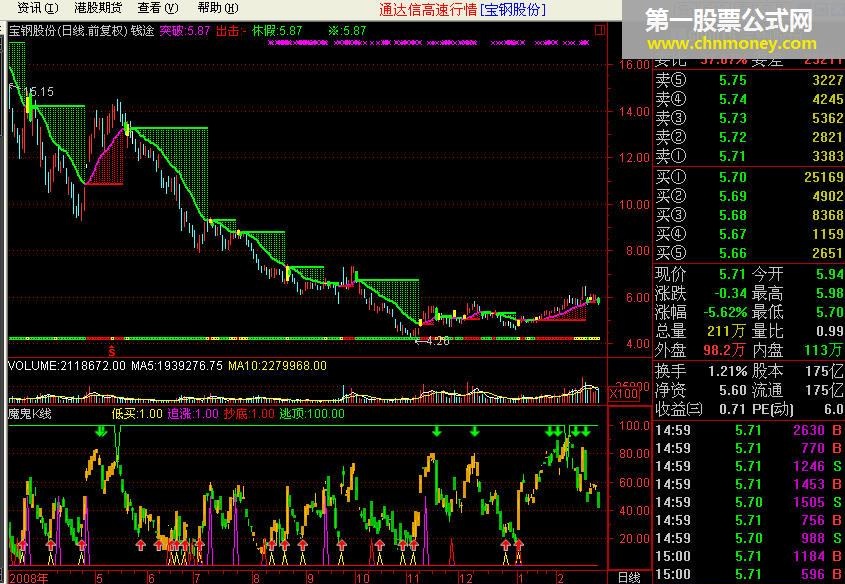Open the 资讯(I) menu
Image resolution: width=845 pixels, height=584 pixels.
(37, 8)
